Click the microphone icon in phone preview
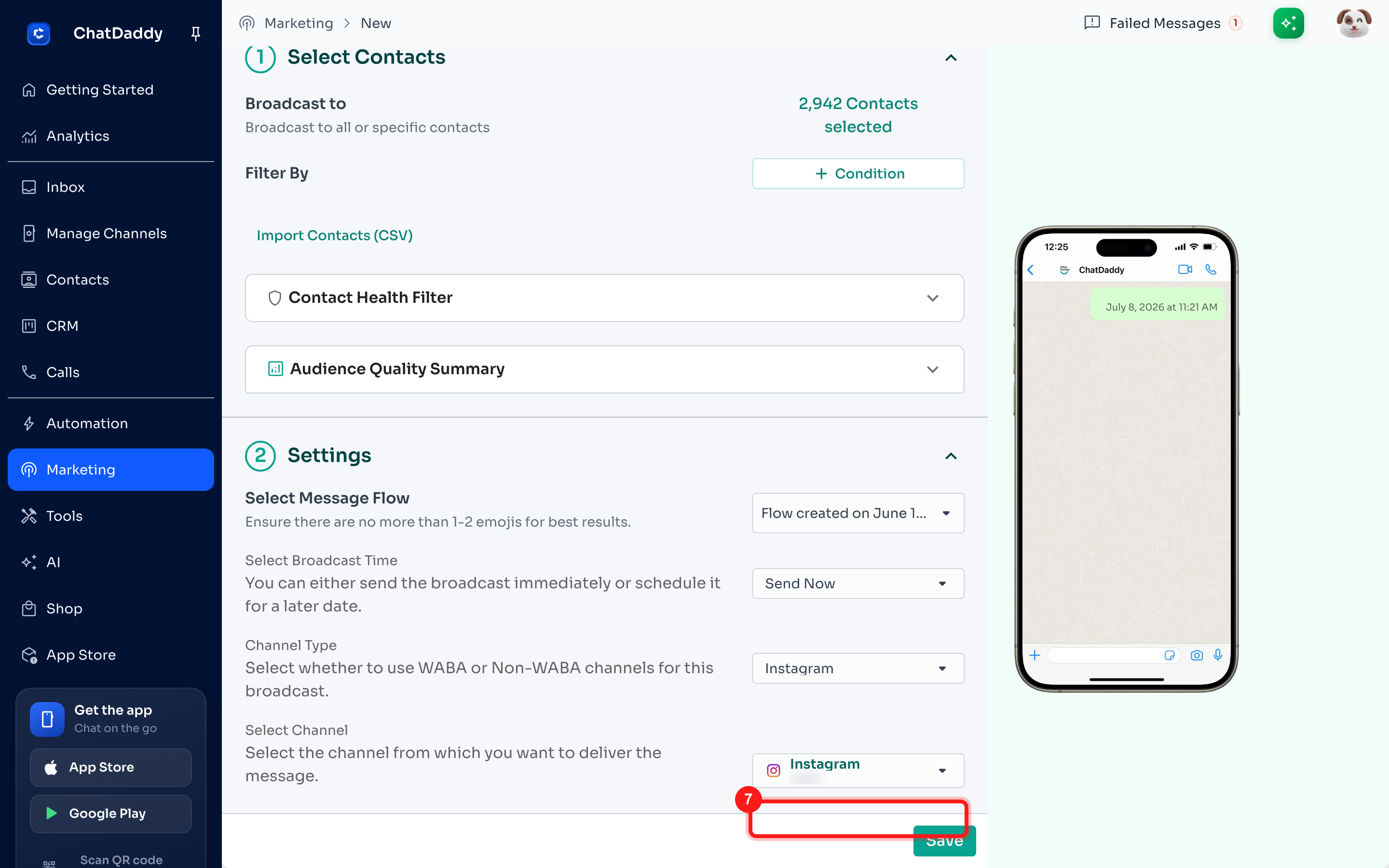The height and width of the screenshot is (868, 1389). tap(1218, 655)
